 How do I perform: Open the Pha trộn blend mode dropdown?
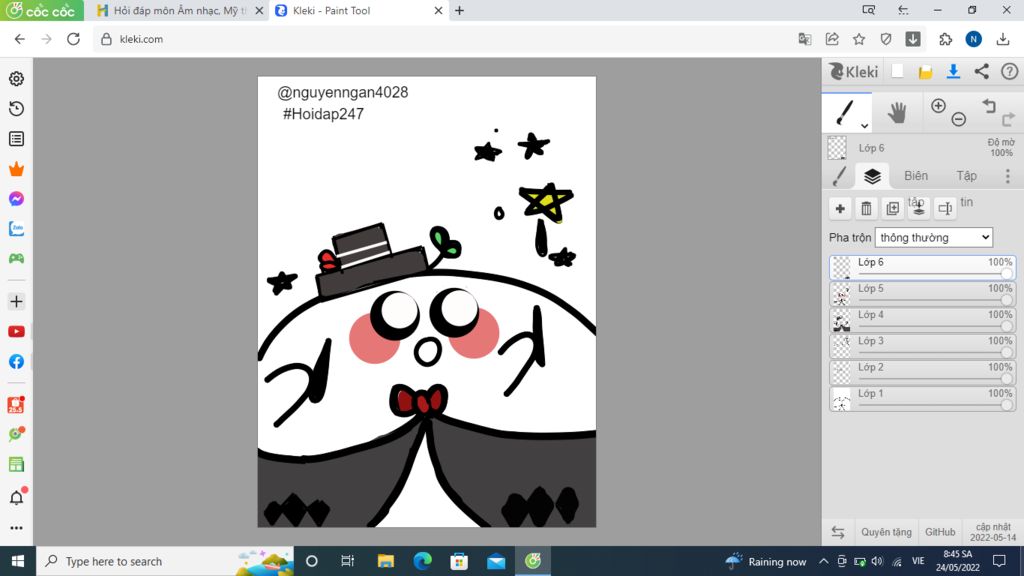pyautogui.click(x=932, y=237)
